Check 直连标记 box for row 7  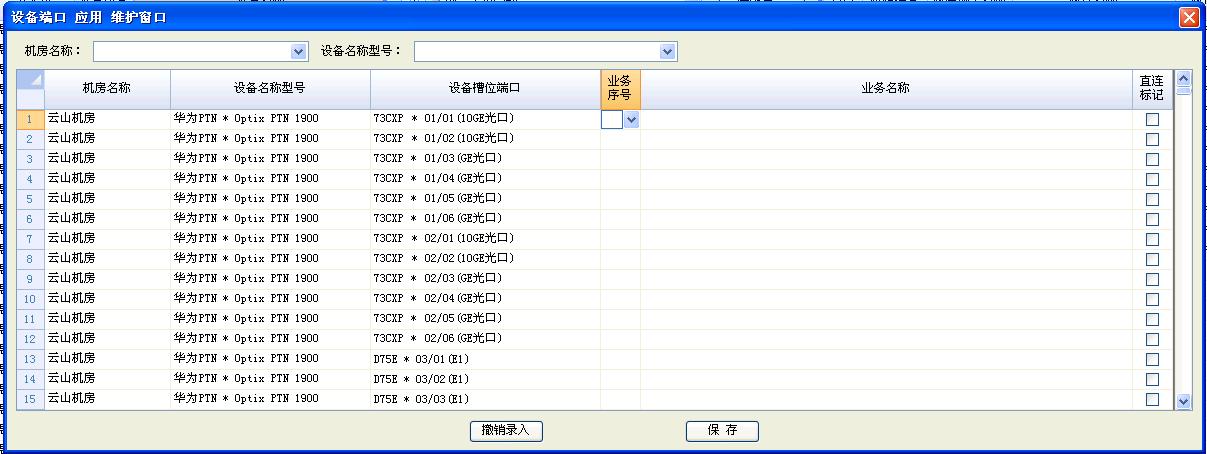click(x=1152, y=239)
